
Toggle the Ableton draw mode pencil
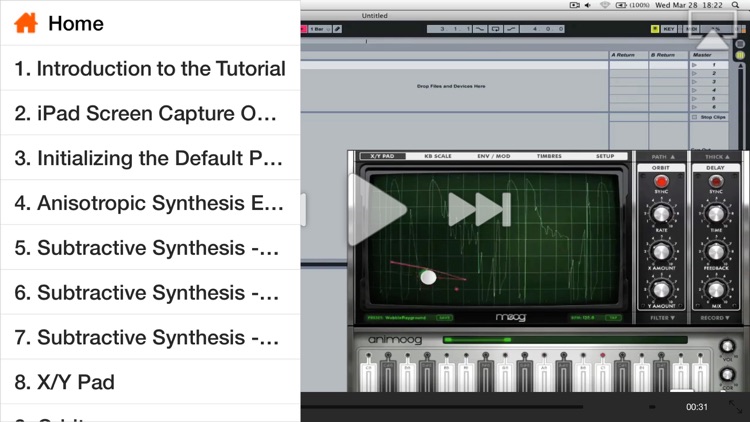[337, 29]
